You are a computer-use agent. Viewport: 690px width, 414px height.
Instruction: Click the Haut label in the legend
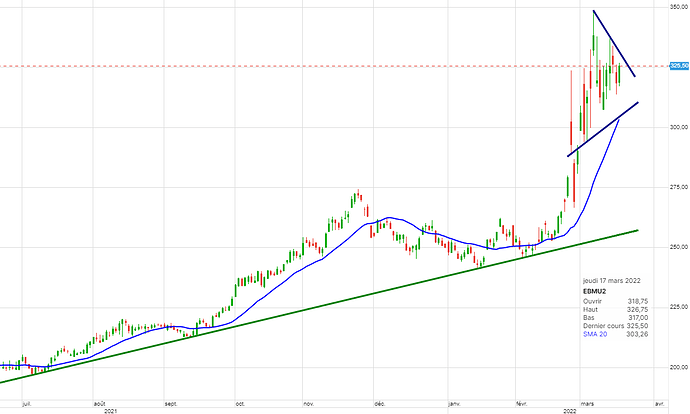click(x=591, y=310)
